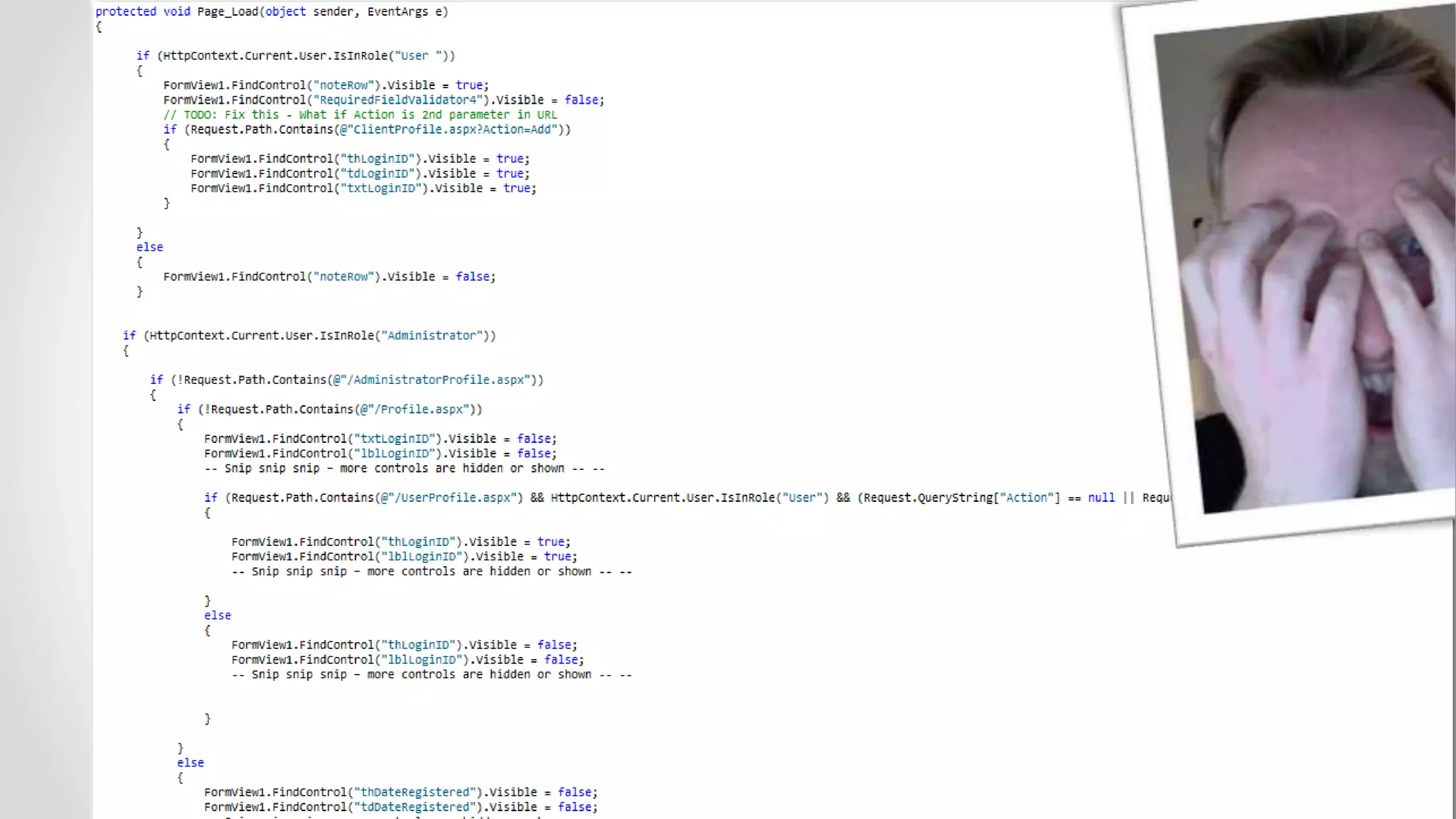Click the "thDateRegistered" string
This screenshot has height=819, width=1456.
[x=415, y=792]
